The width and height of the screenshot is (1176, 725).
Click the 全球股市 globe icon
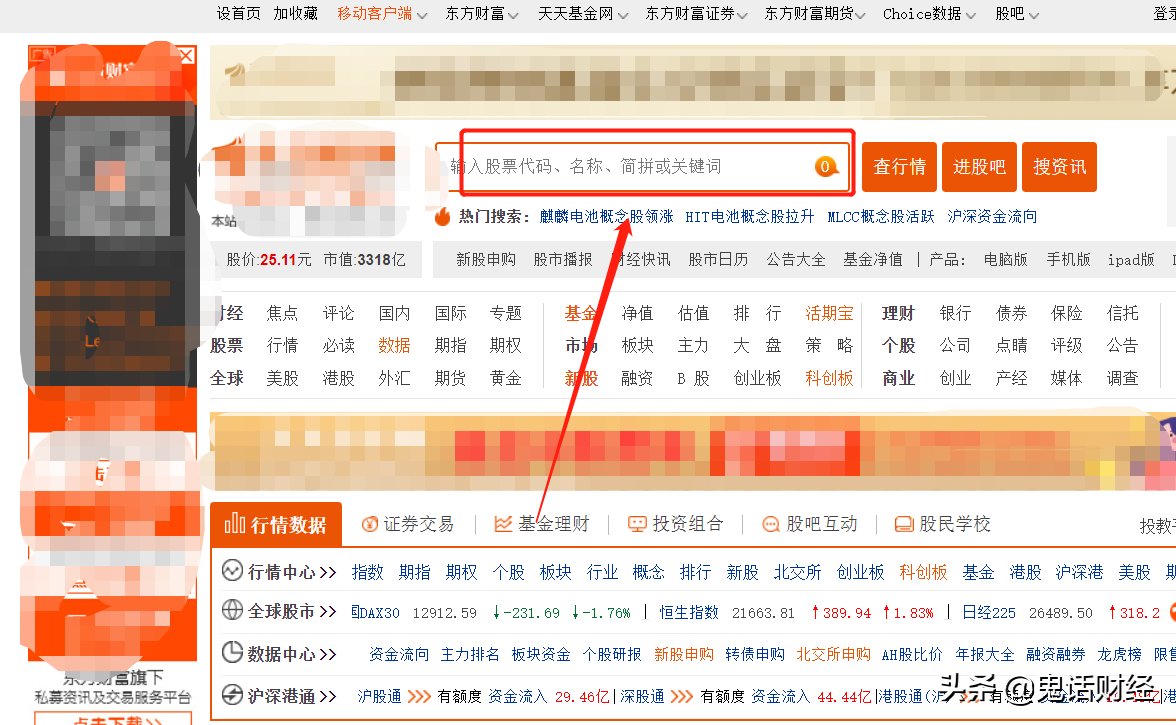[232, 610]
